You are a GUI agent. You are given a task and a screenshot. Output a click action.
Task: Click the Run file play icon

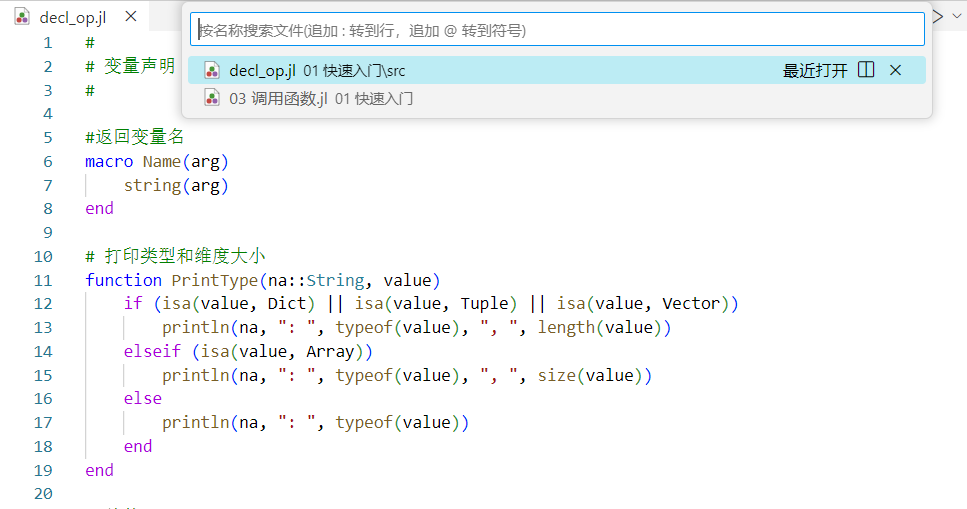939,16
